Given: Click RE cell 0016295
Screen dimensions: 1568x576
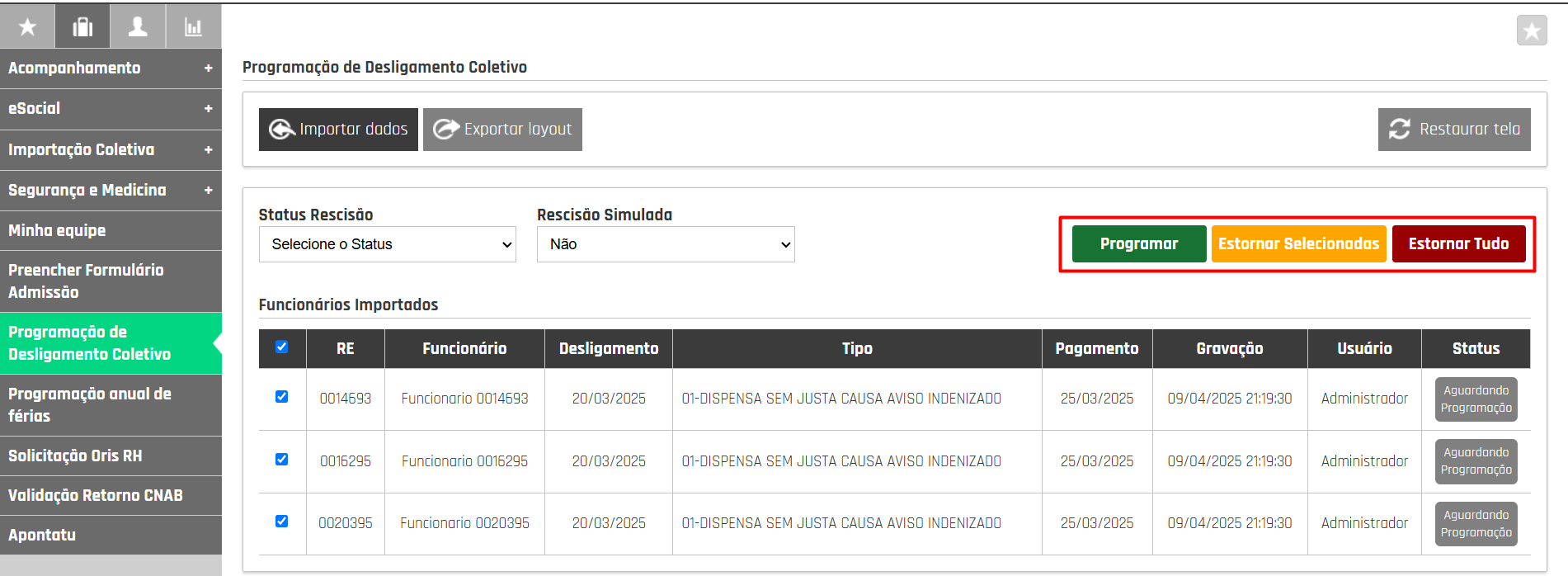Looking at the screenshot, I should [x=346, y=461].
